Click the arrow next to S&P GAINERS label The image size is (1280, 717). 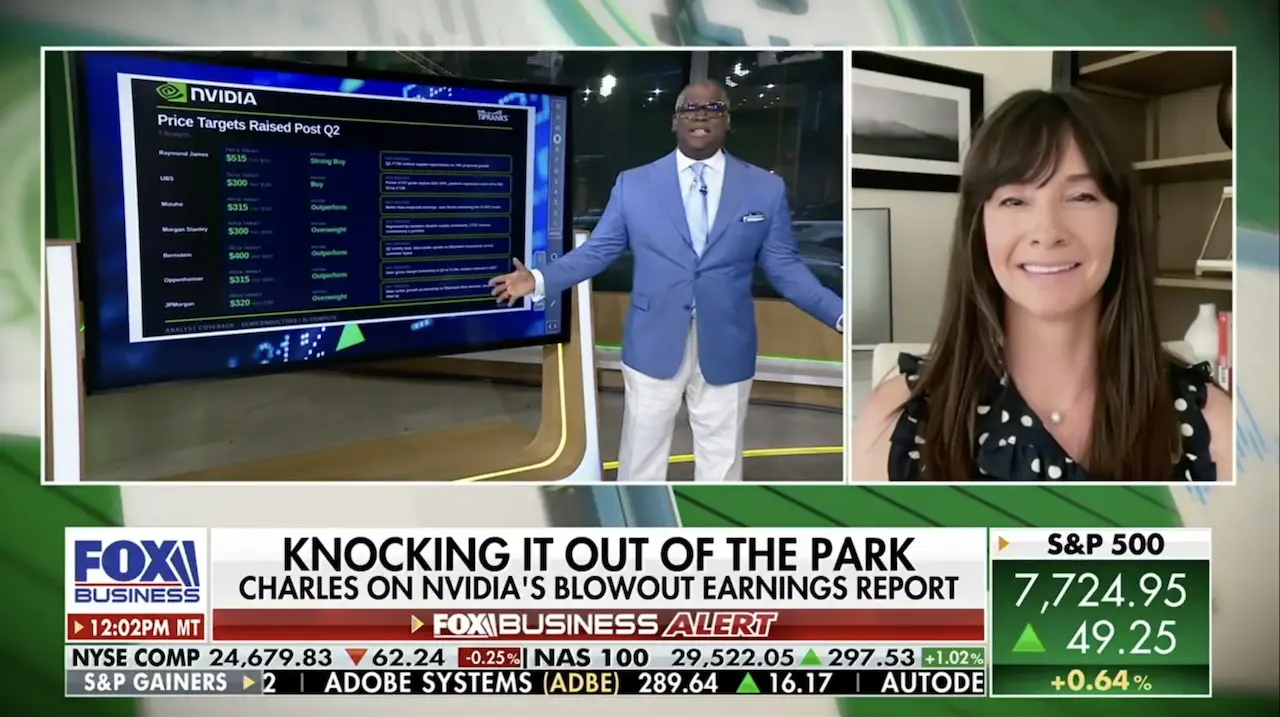tap(249, 683)
